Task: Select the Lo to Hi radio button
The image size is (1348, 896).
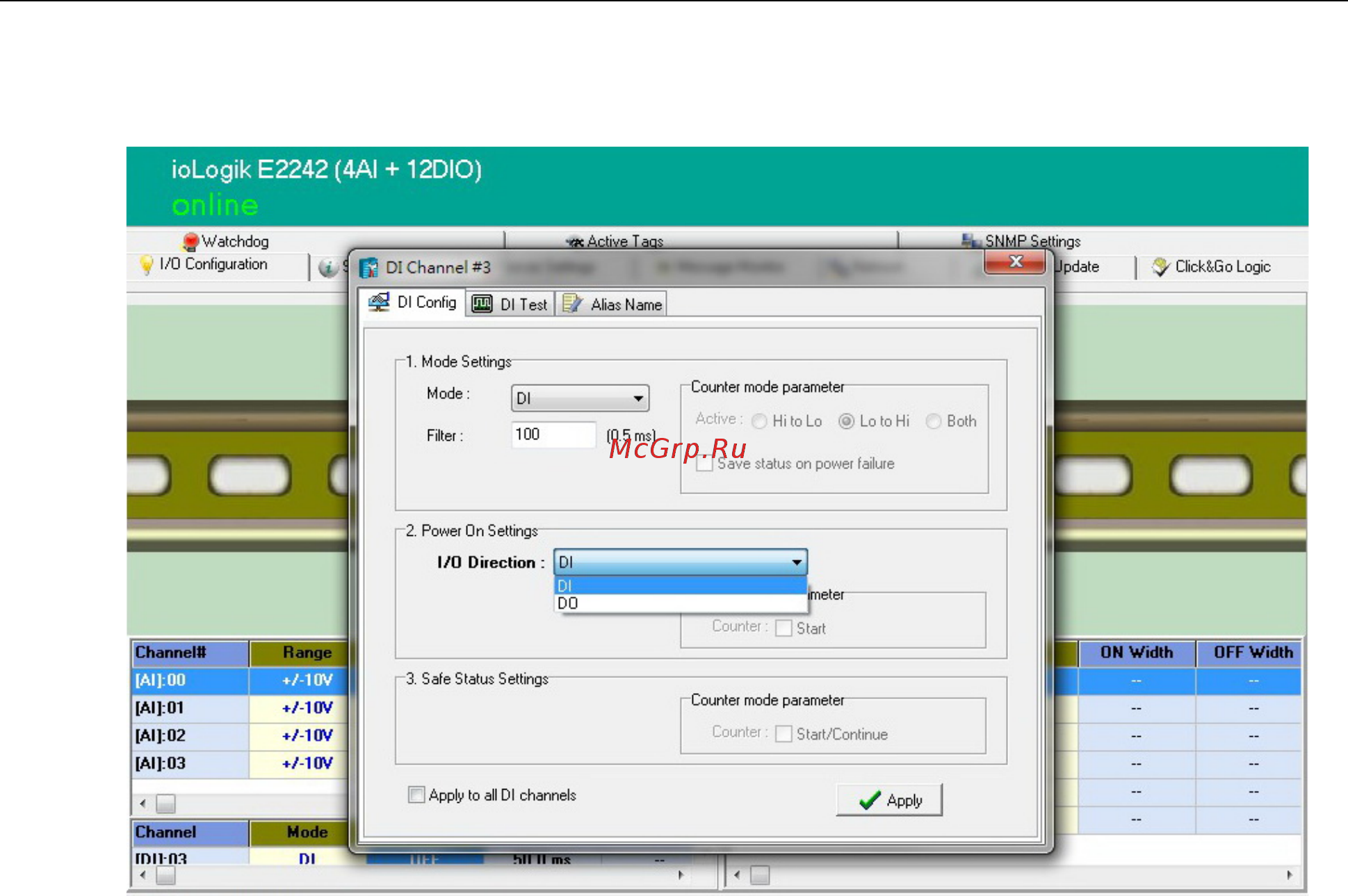Action: [x=846, y=421]
